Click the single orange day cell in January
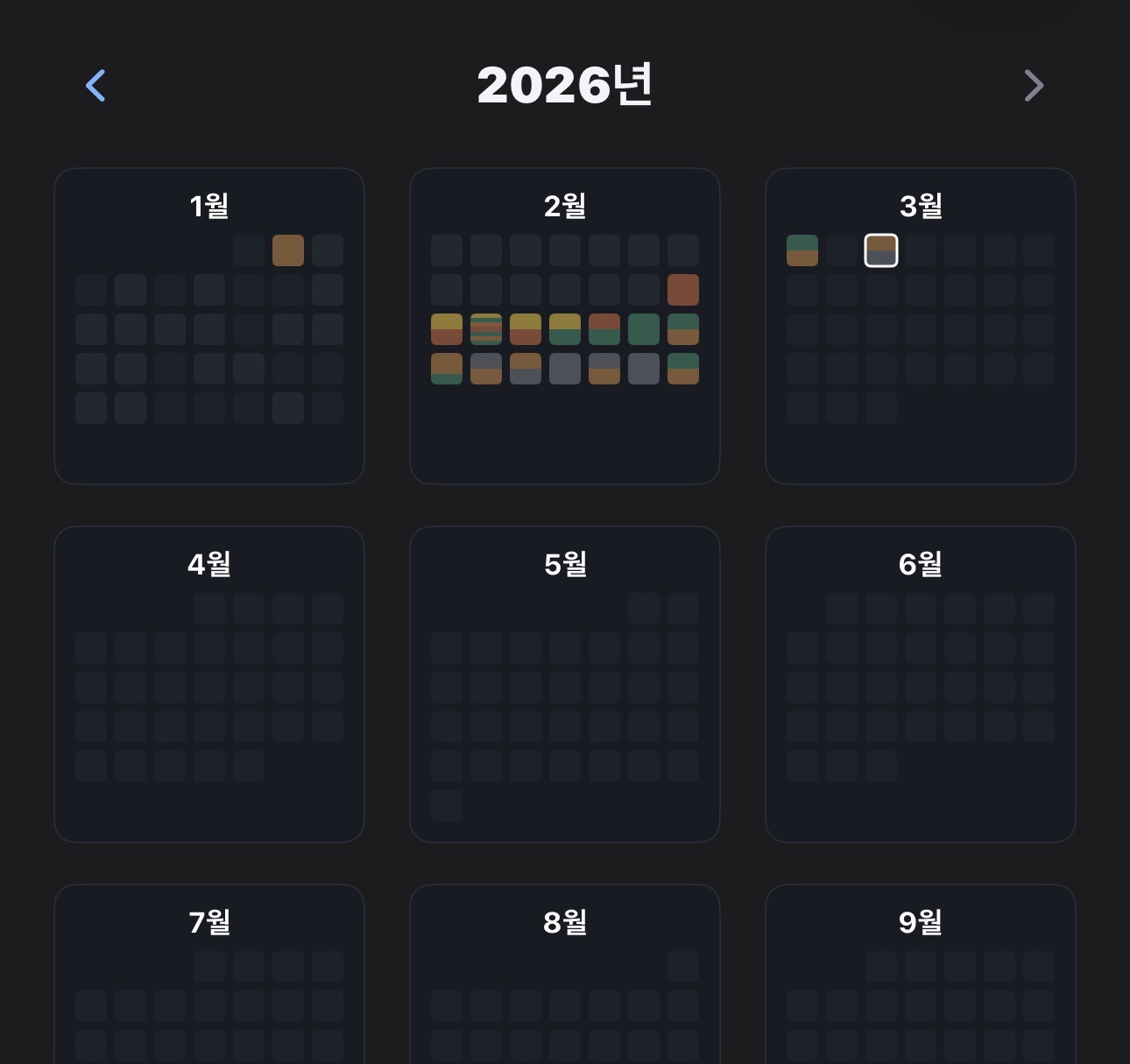This screenshot has width=1130, height=1064. tap(288, 250)
